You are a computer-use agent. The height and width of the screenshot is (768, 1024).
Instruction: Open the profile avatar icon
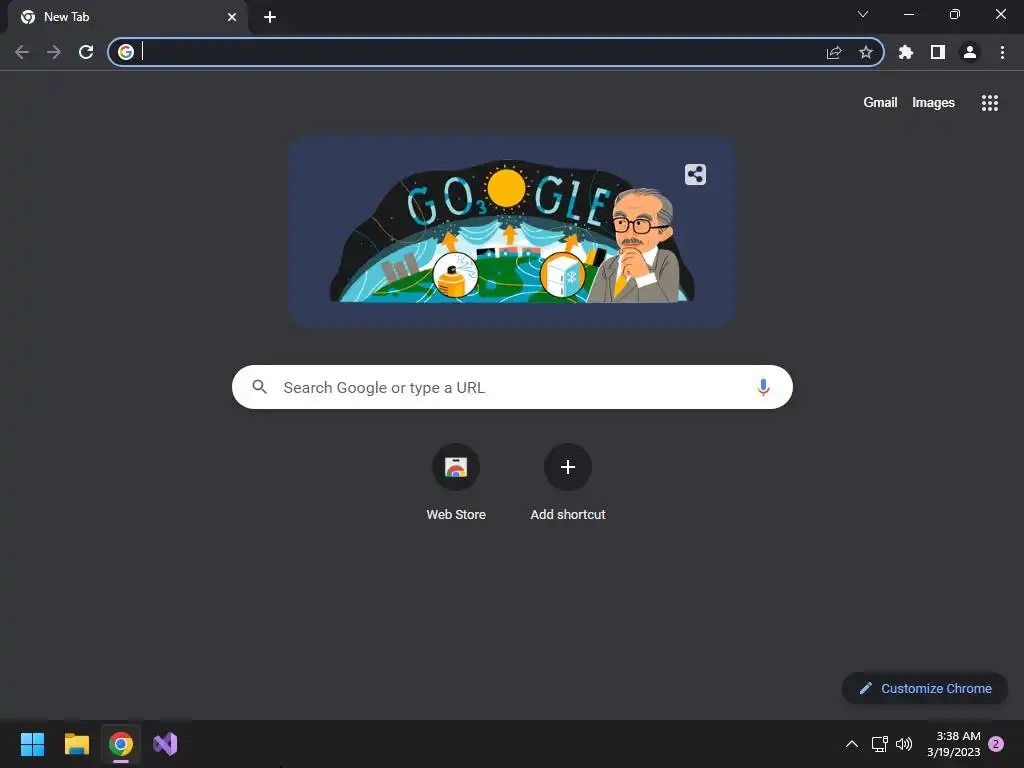[x=970, y=52]
